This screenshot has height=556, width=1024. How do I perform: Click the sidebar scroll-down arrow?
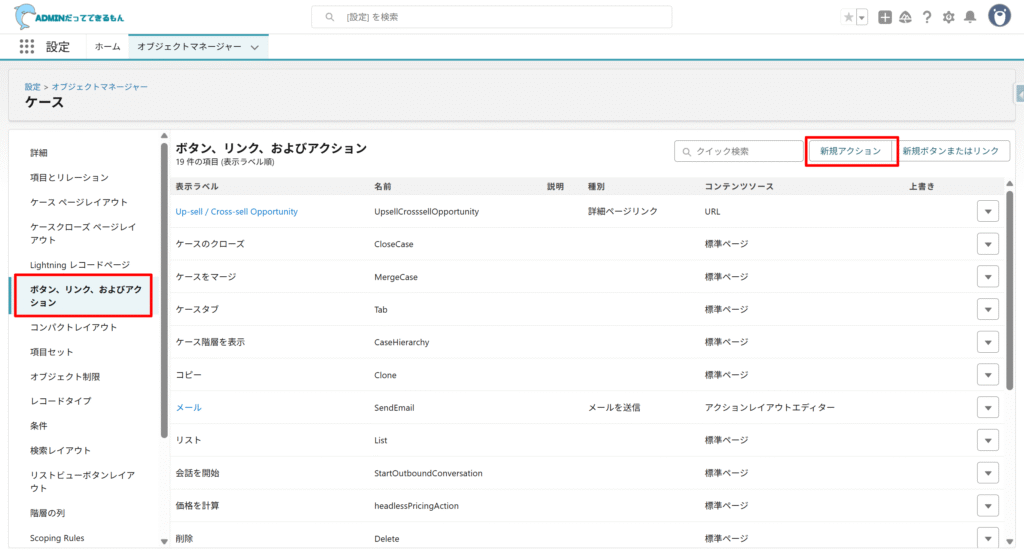tap(164, 541)
